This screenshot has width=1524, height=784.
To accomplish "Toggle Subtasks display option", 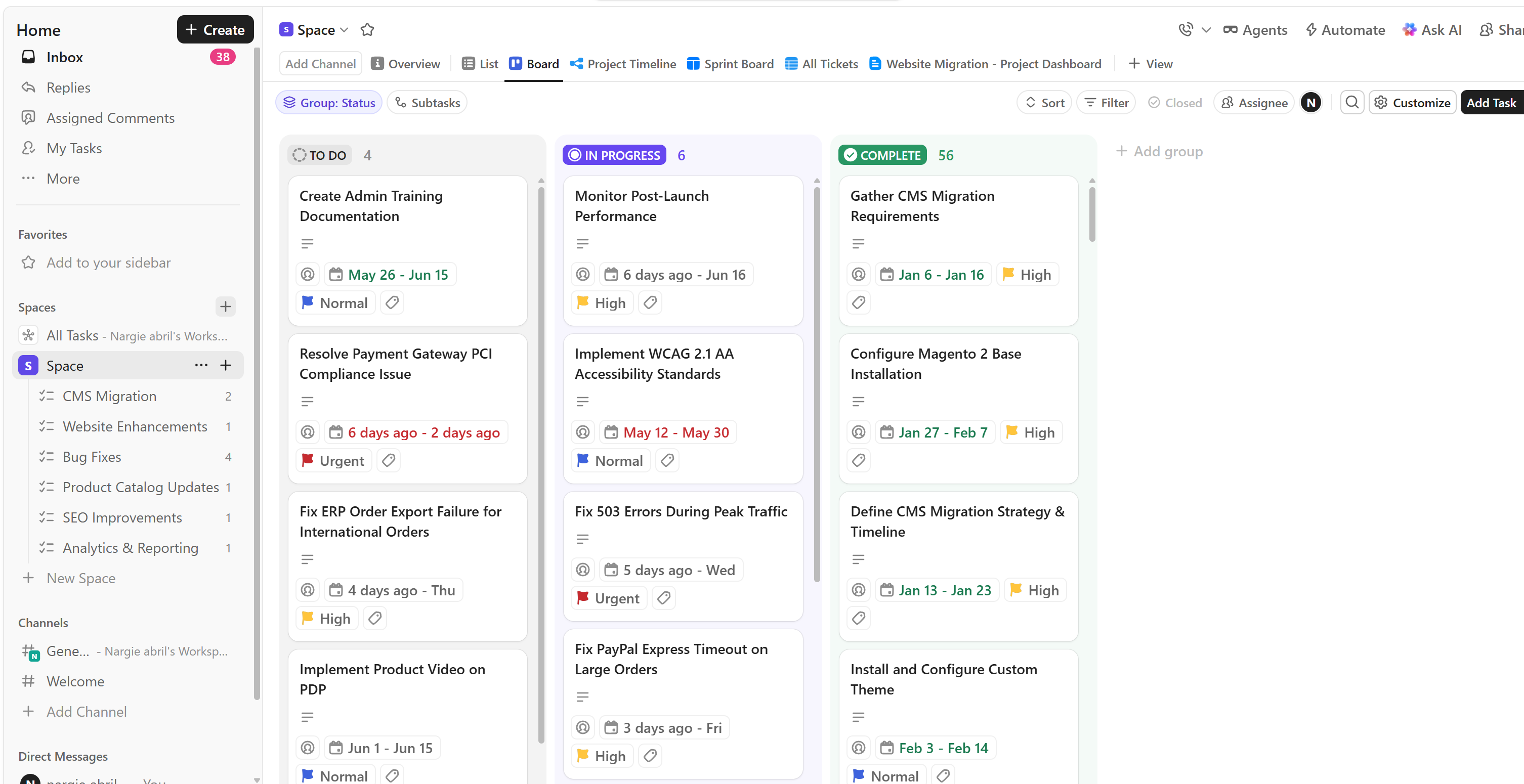I will pos(427,102).
